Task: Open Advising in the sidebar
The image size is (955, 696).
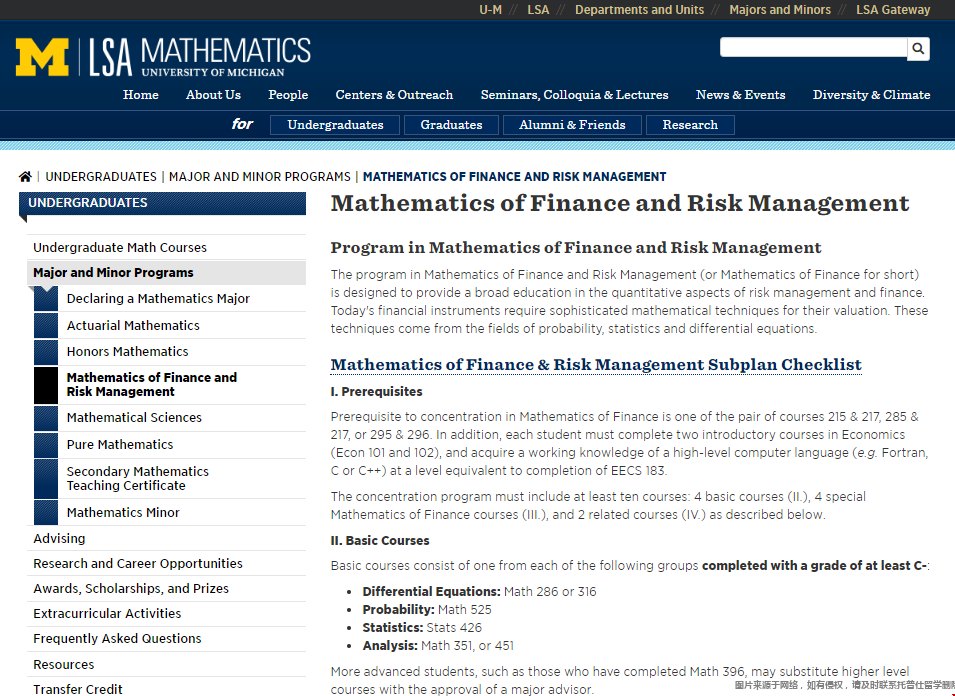Action: pyautogui.click(x=166, y=538)
